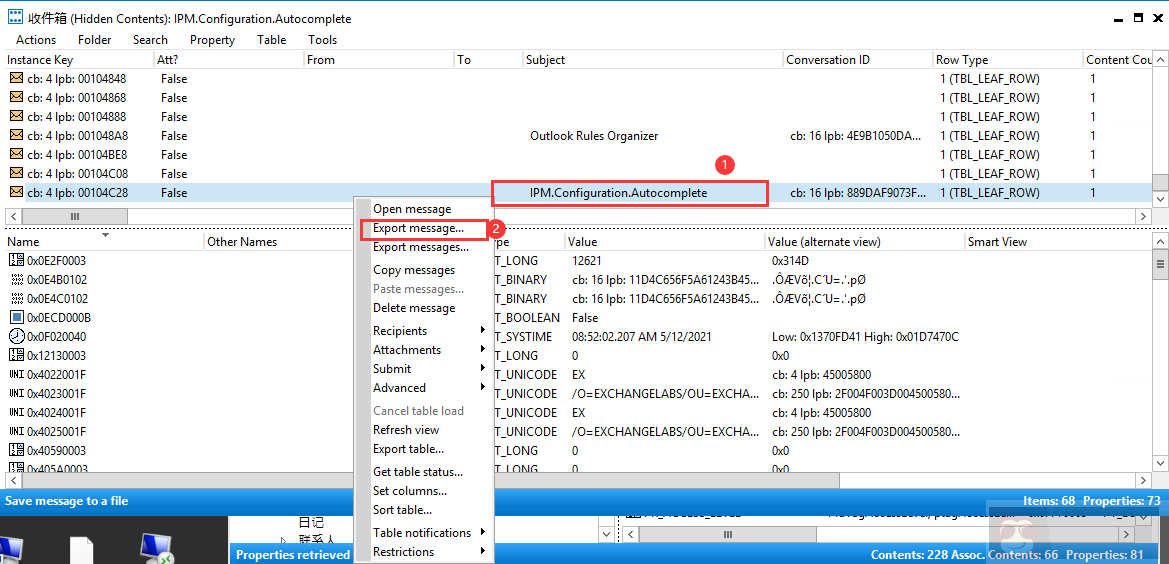
Task: Click the Smart View column header
Action: [997, 242]
